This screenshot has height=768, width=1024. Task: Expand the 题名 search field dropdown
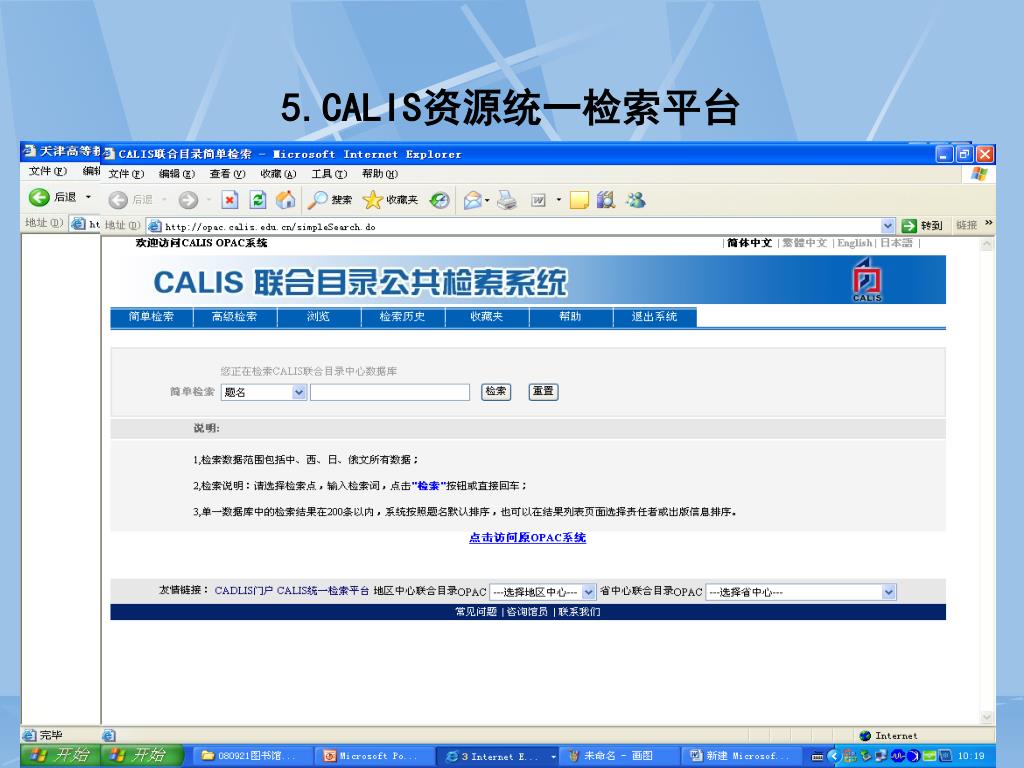tap(299, 392)
